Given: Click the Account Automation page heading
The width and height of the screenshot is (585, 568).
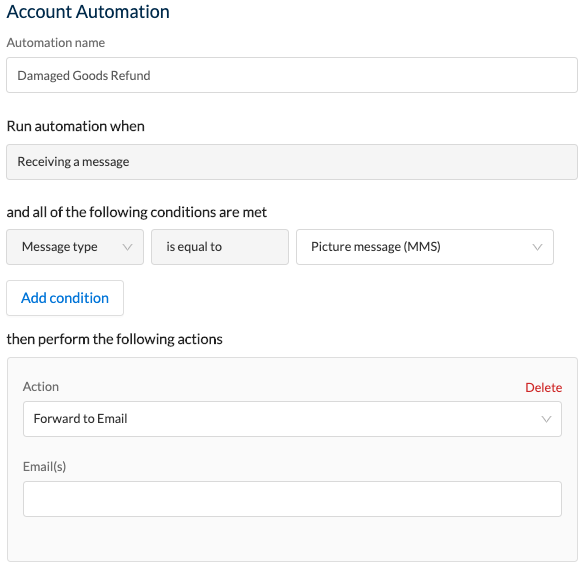Looking at the screenshot, I should click(x=88, y=12).
